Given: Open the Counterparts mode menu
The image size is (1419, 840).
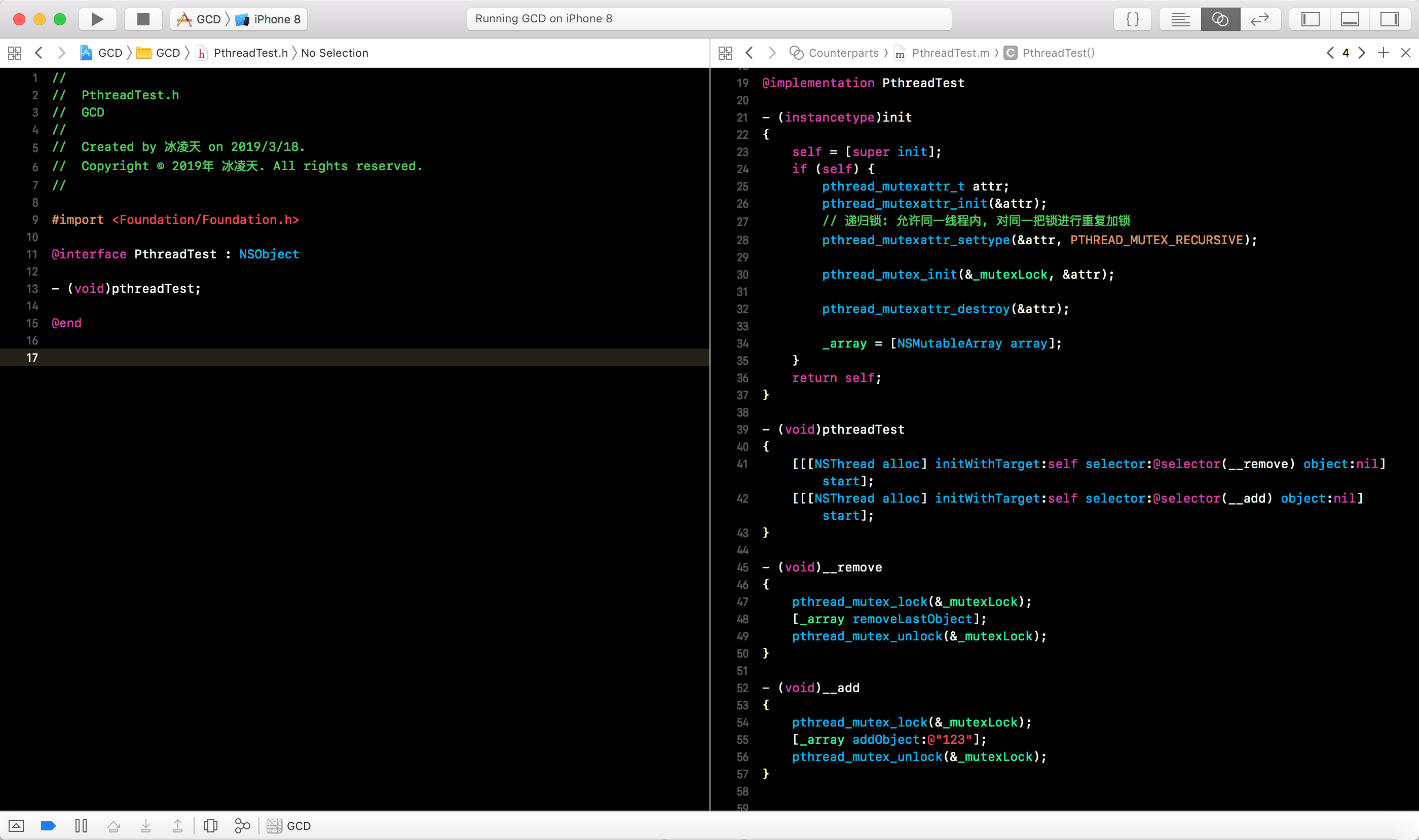Looking at the screenshot, I should [834, 53].
